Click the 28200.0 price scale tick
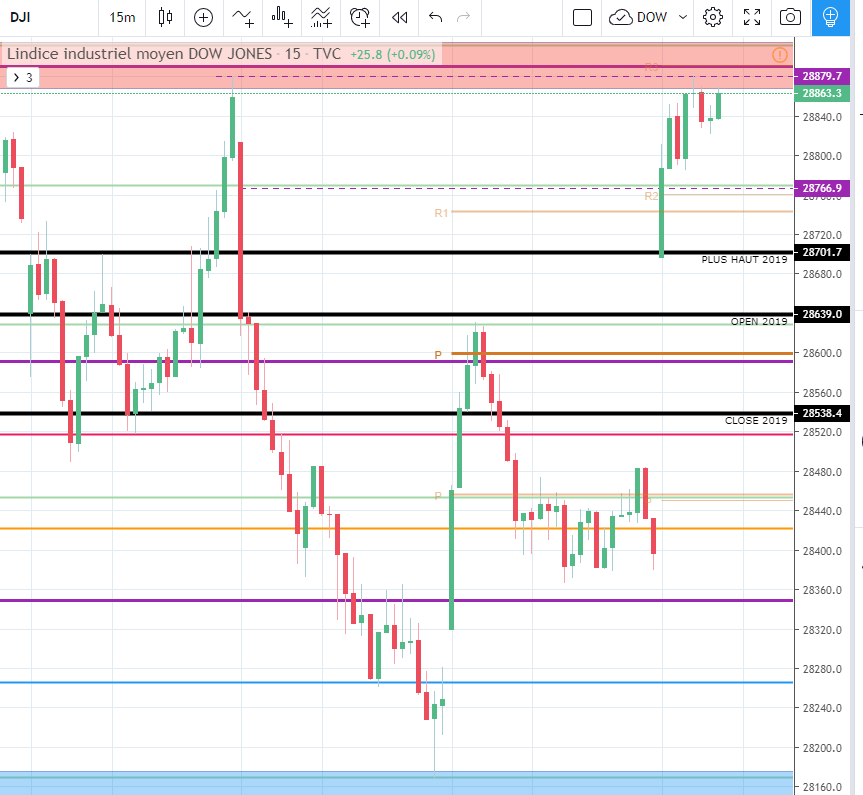Viewport: 863px width, 795px height. point(822,748)
